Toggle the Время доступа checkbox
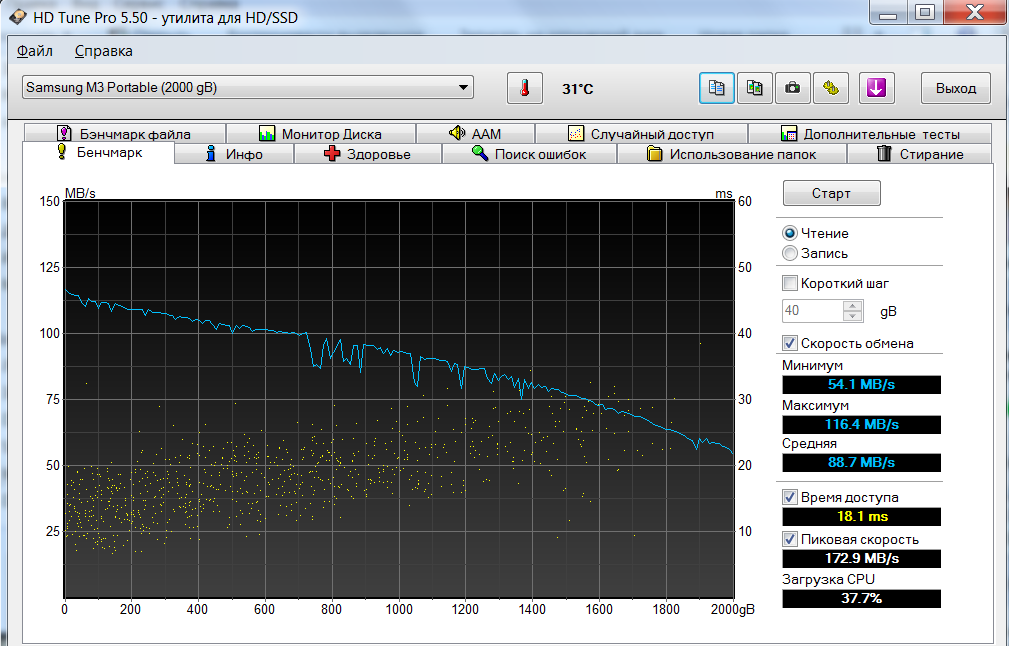This screenshot has height=646, width=1009. pos(790,497)
